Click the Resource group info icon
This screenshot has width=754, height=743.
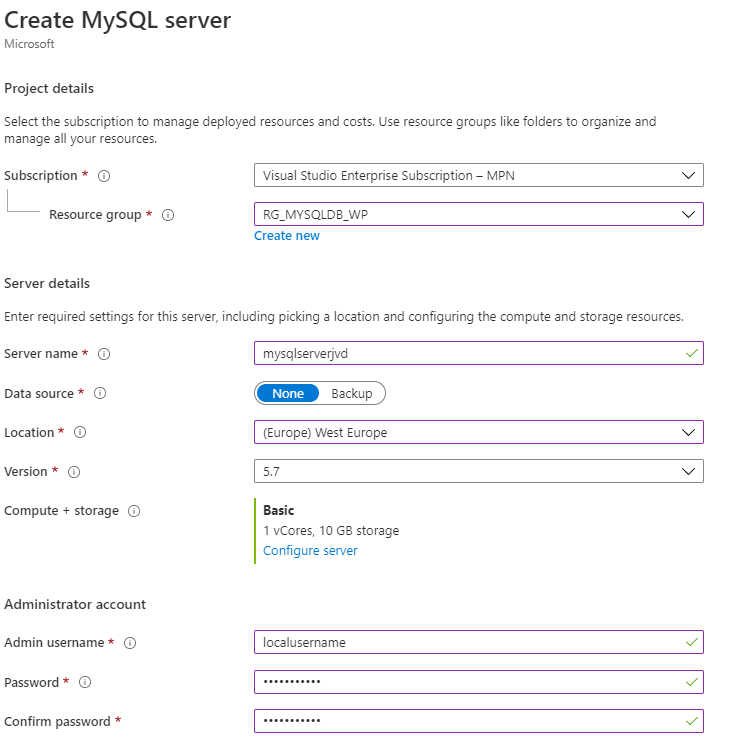[168, 215]
